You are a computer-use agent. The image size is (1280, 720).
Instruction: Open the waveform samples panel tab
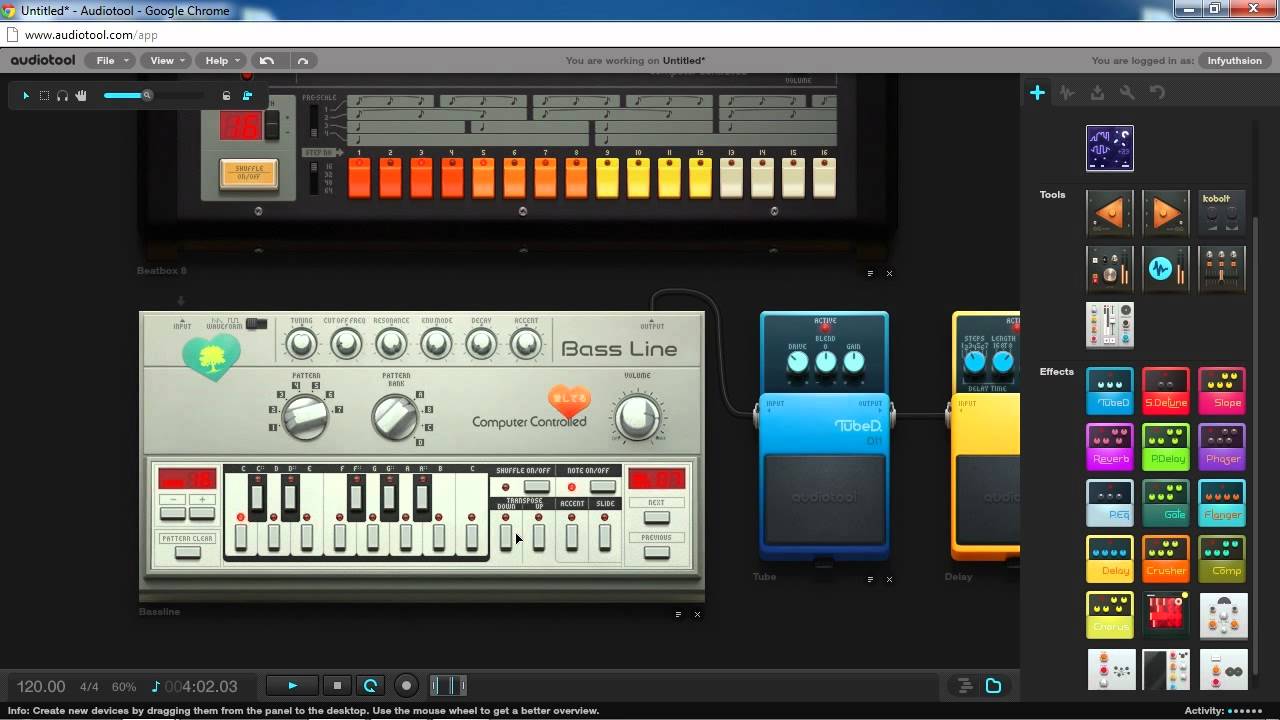pyautogui.click(x=1067, y=92)
